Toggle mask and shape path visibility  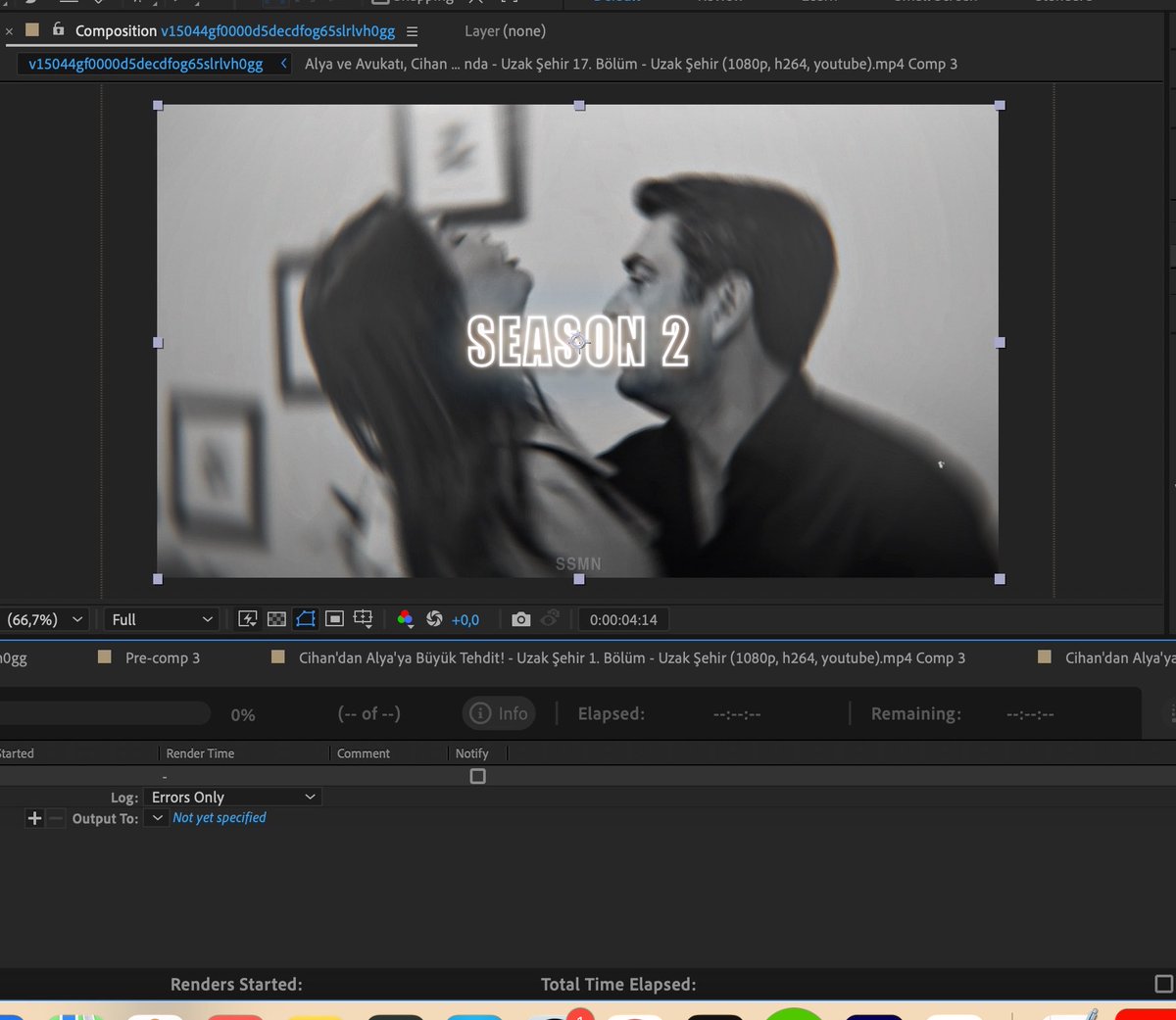[306, 619]
